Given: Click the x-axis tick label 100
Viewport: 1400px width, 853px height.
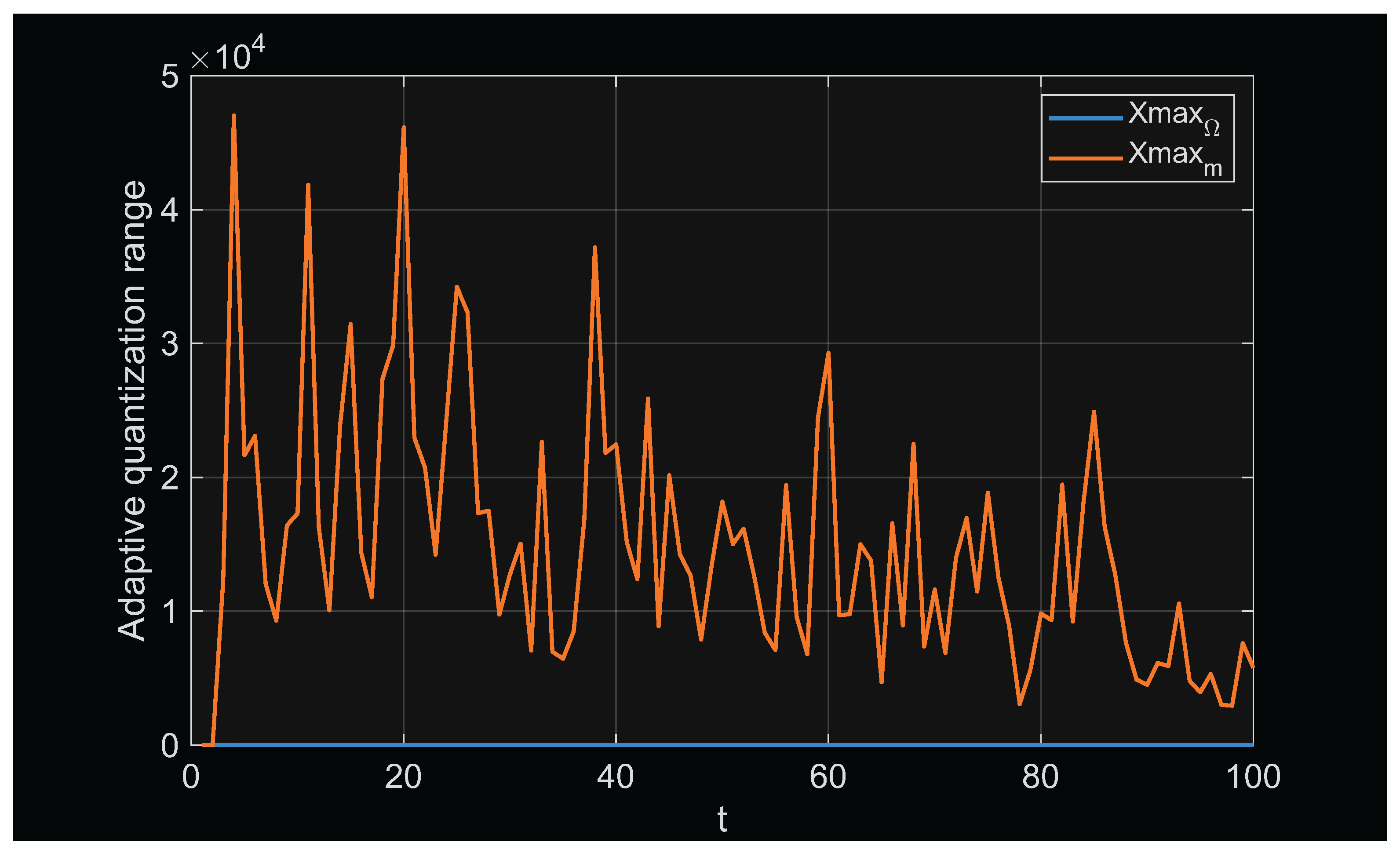Looking at the screenshot, I should [x=1253, y=777].
